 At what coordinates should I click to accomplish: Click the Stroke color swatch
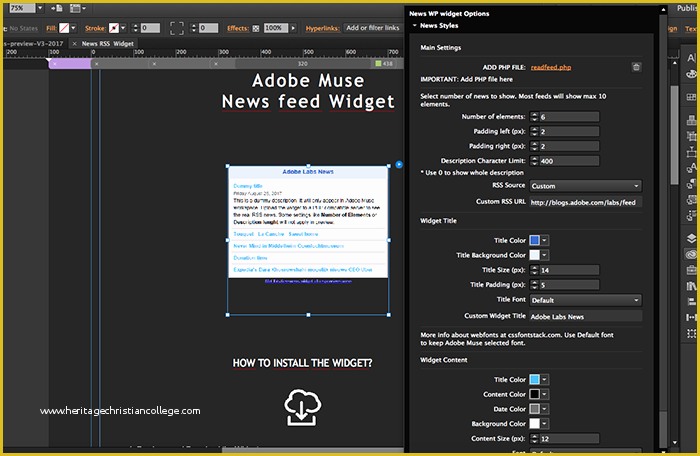pos(114,28)
